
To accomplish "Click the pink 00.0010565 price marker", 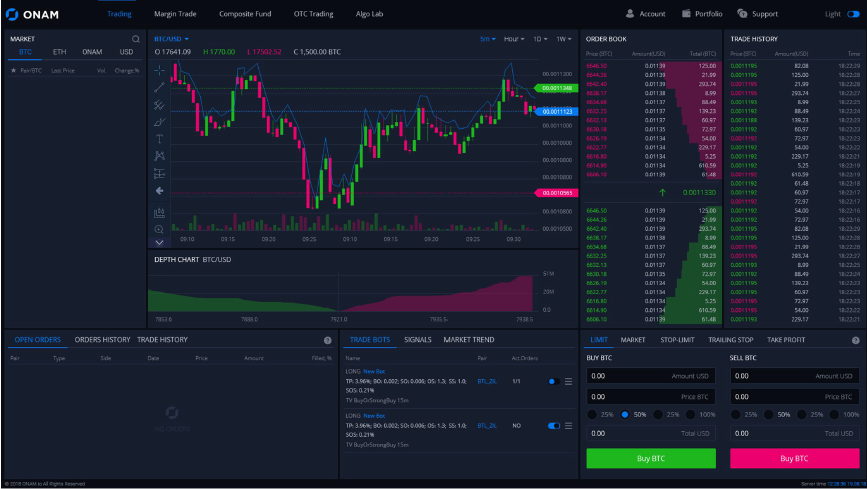I will coord(556,193).
